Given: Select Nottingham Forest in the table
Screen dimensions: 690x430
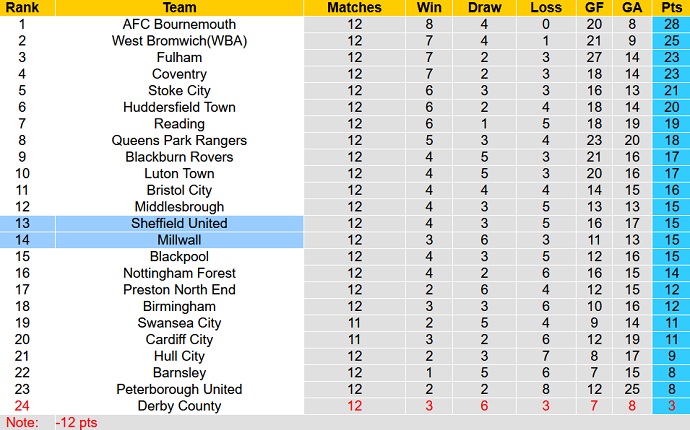Looking at the screenshot, I should [x=179, y=273].
